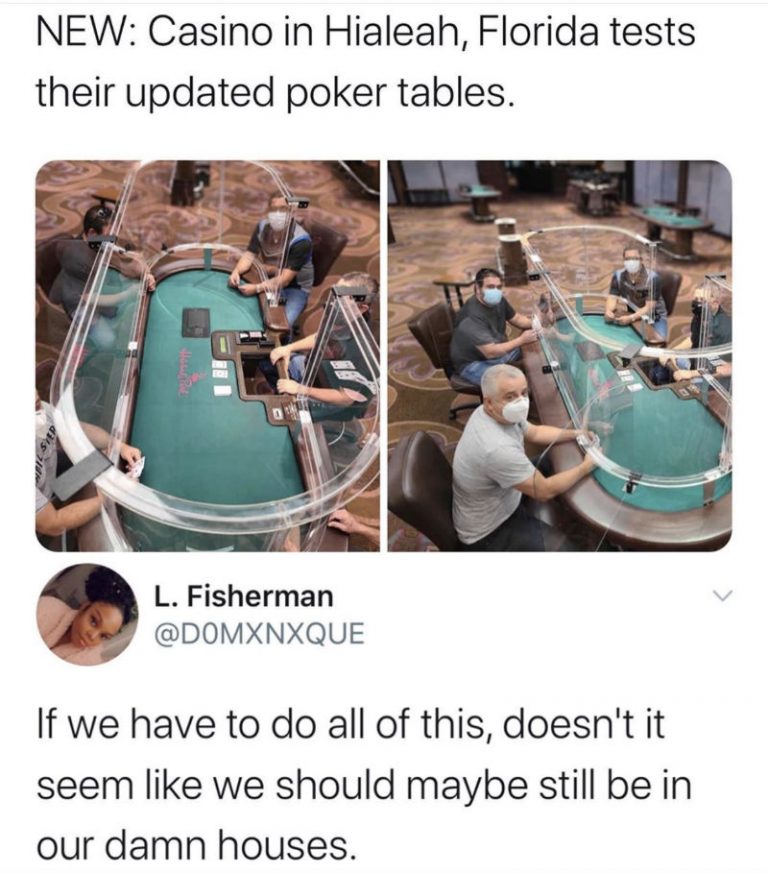Click the masked man seated at top of left photo
This screenshot has width=768, height=874.
pyautogui.click(x=278, y=251)
